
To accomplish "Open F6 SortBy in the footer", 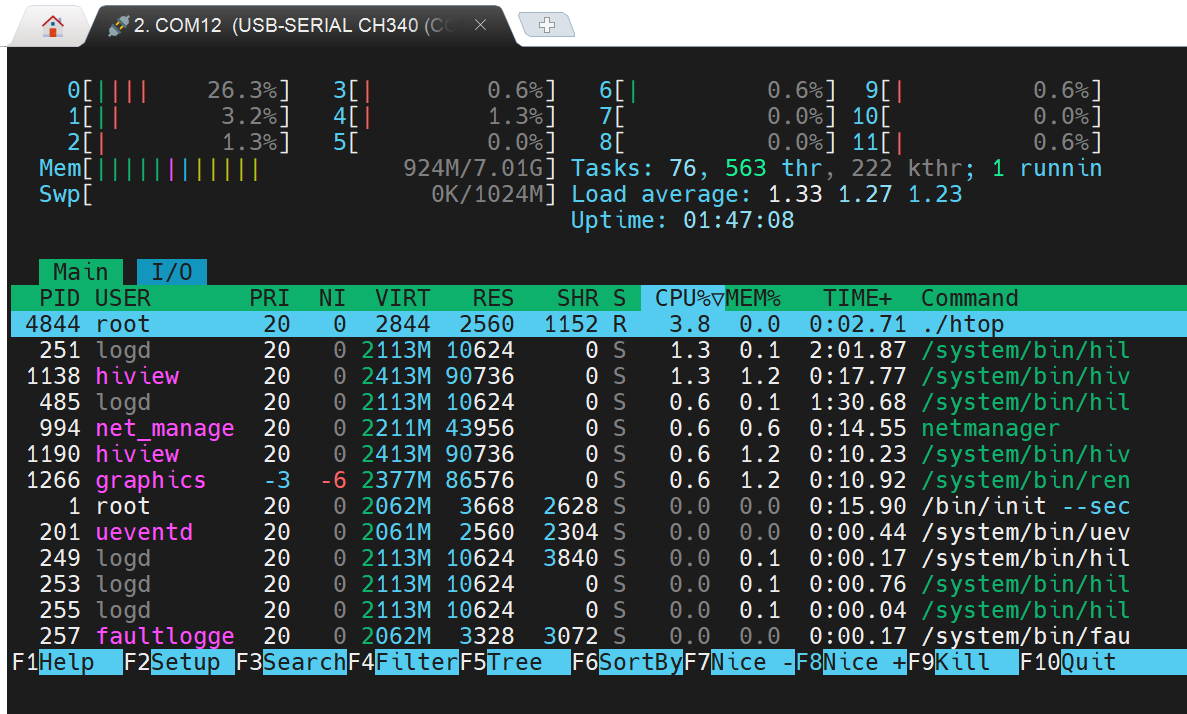I will click(627, 662).
